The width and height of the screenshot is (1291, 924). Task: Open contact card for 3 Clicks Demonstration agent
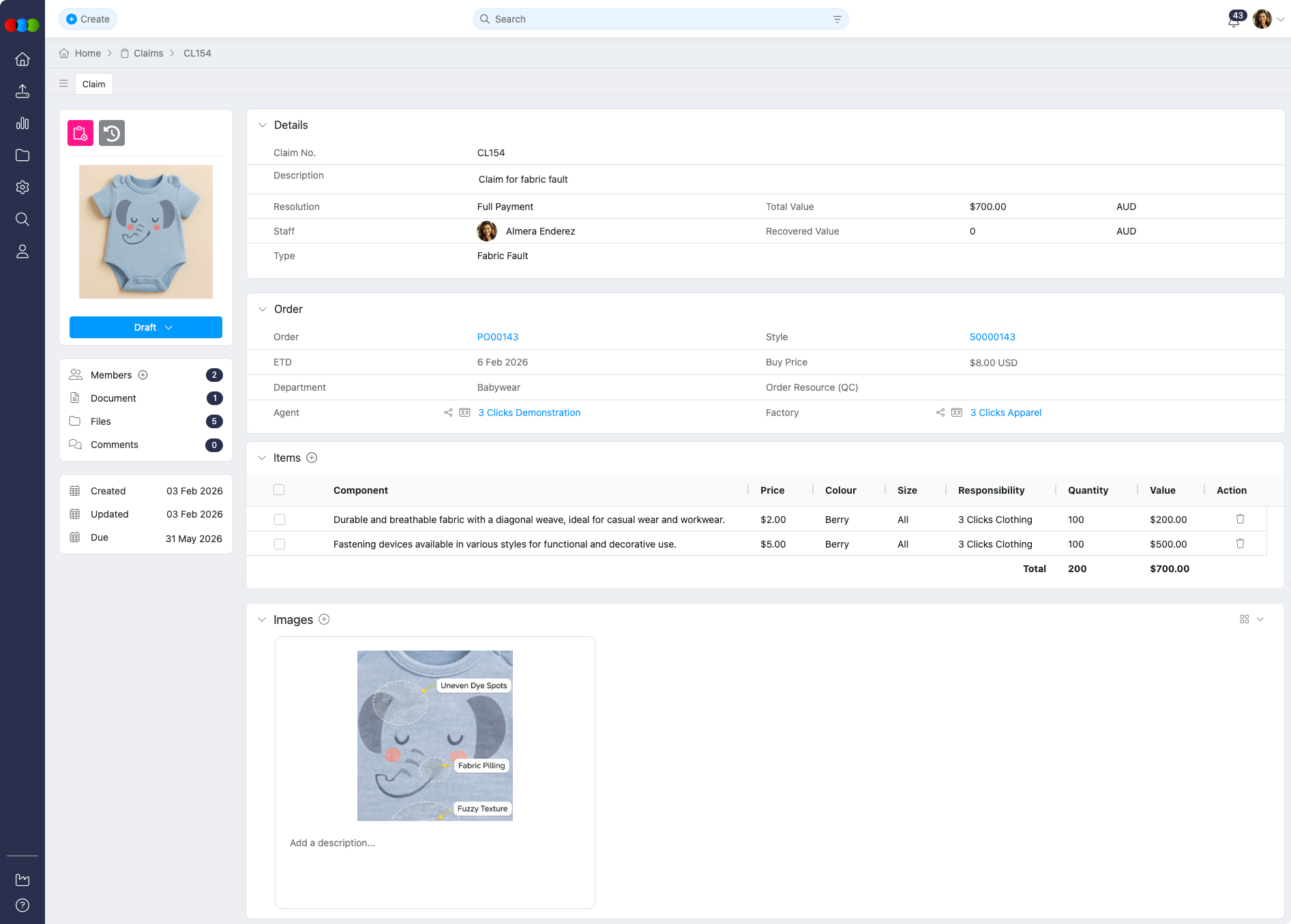coord(464,413)
